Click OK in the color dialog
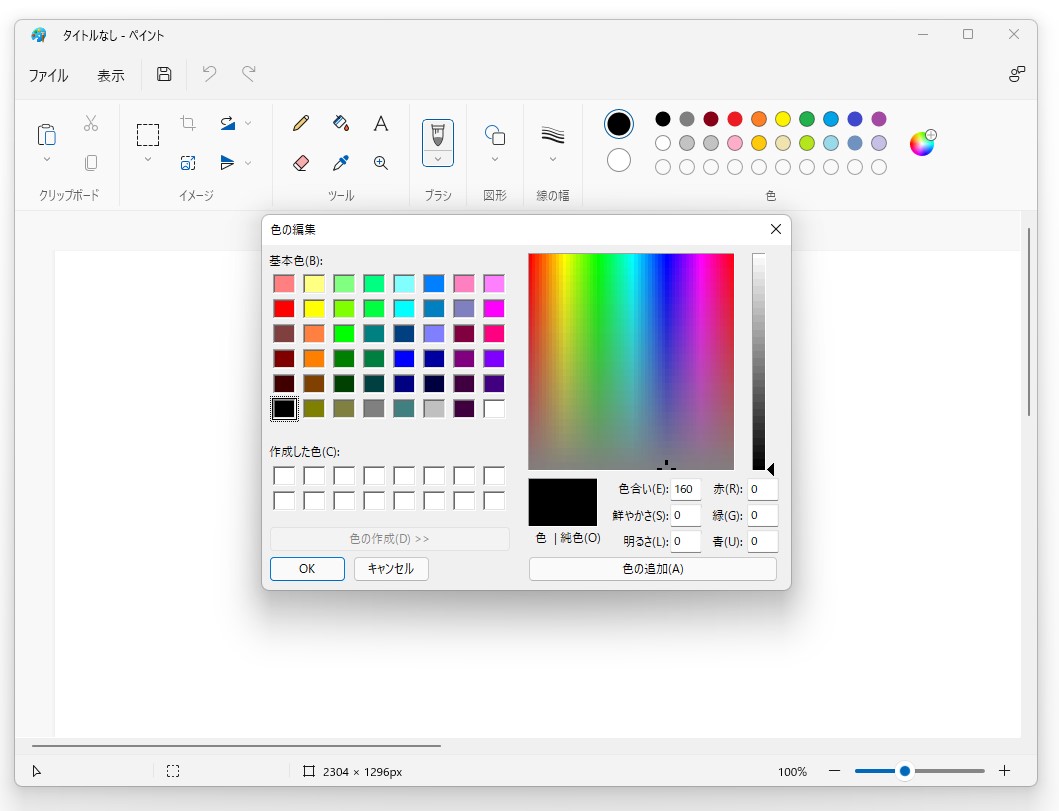 [307, 569]
